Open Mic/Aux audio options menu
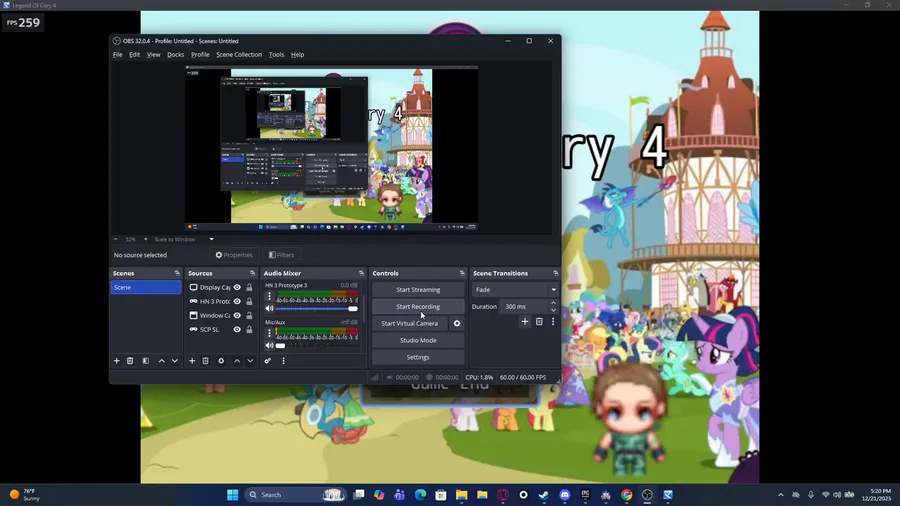The height and width of the screenshot is (506, 900). click(269, 333)
